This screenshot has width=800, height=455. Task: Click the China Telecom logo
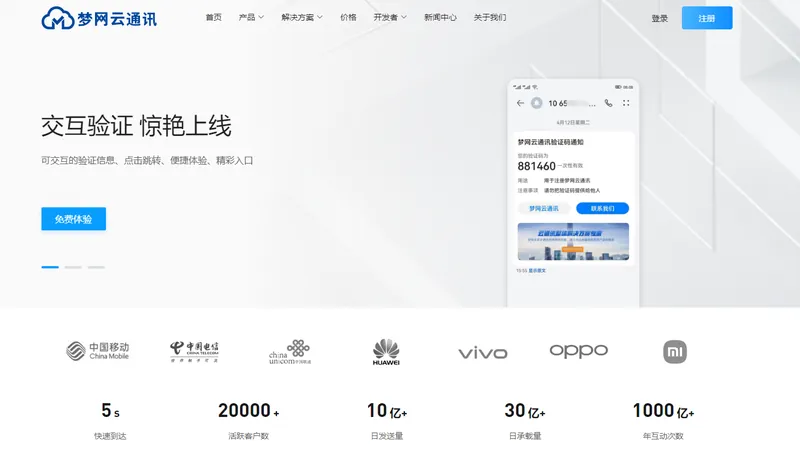[x=194, y=351]
